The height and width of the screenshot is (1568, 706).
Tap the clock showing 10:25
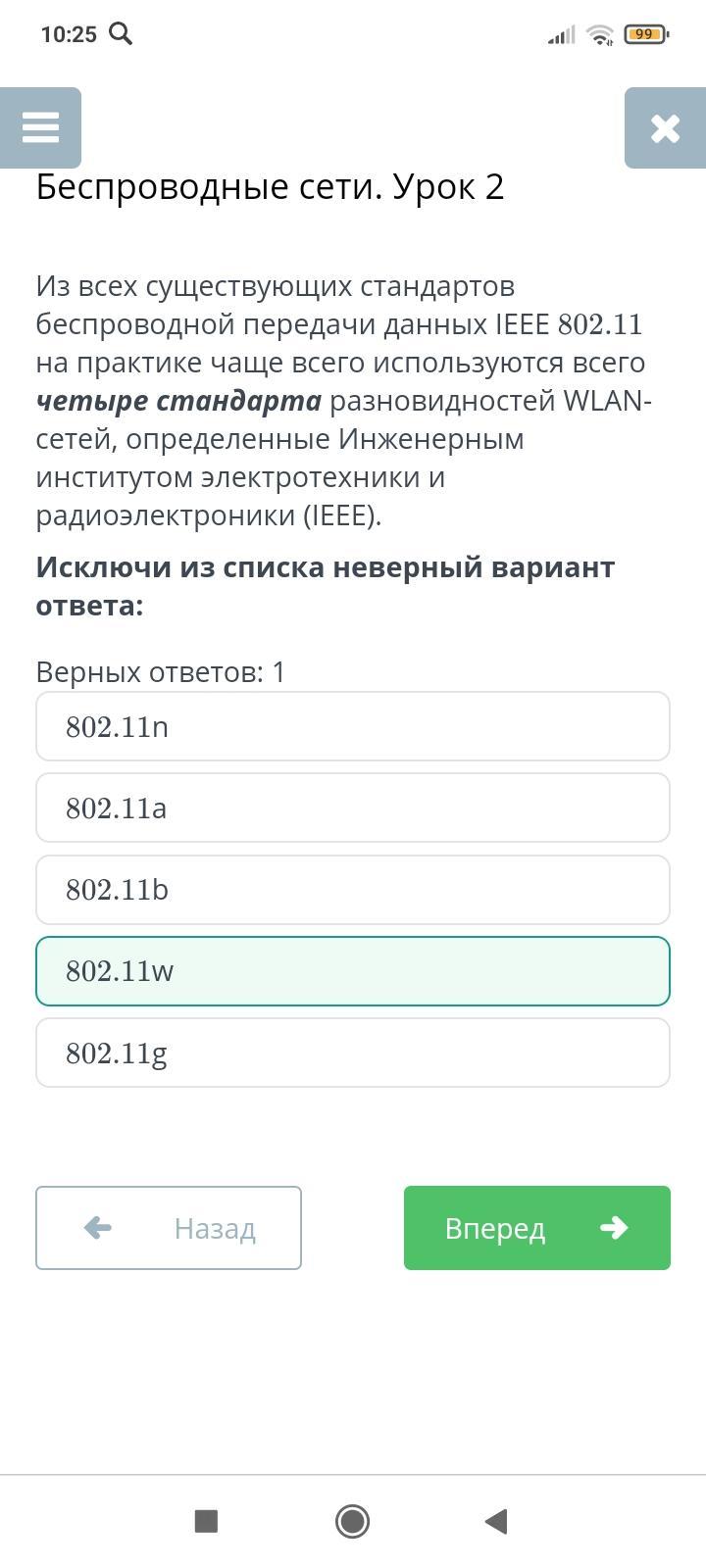(x=69, y=34)
